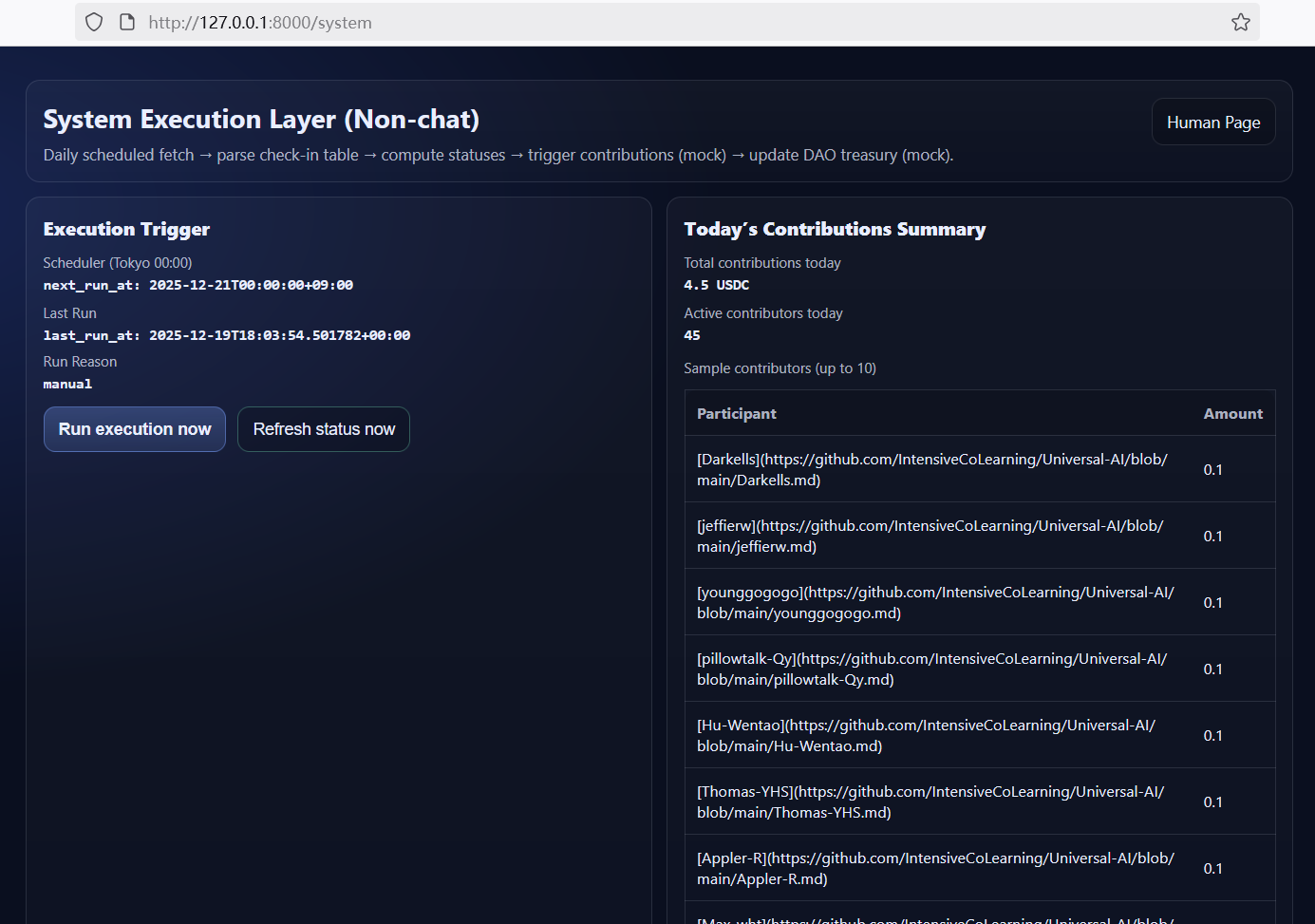Click the shield tracking protection icon
The image size is (1315, 924).
(x=94, y=22)
